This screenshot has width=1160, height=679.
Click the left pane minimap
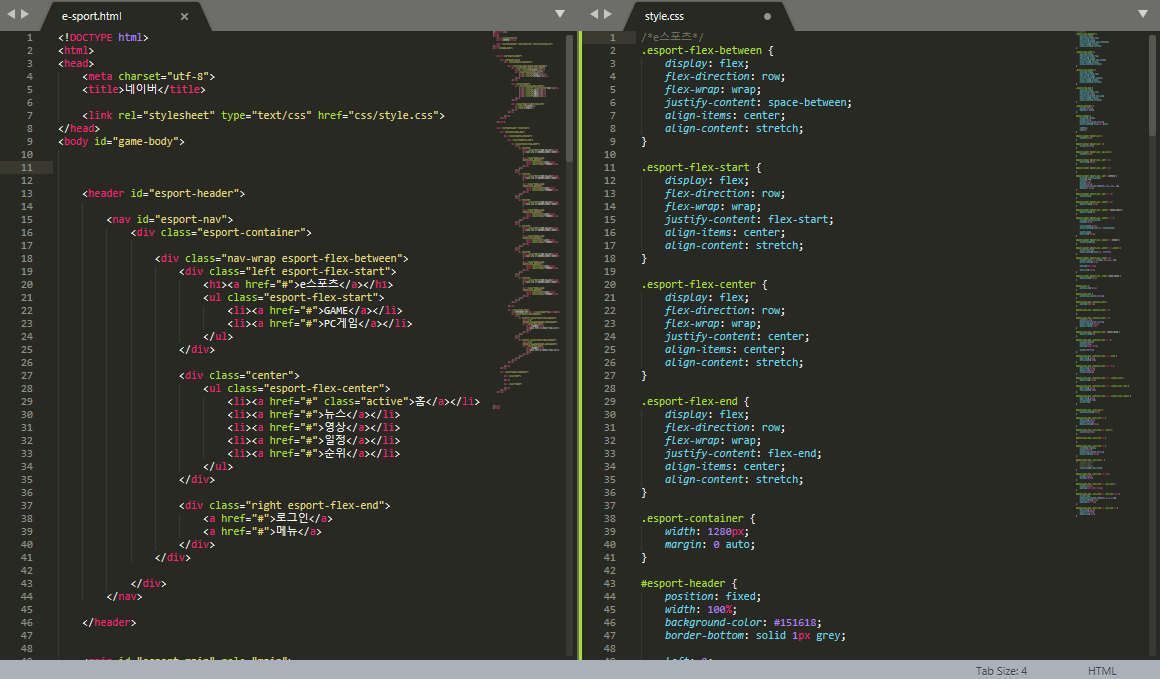528,222
